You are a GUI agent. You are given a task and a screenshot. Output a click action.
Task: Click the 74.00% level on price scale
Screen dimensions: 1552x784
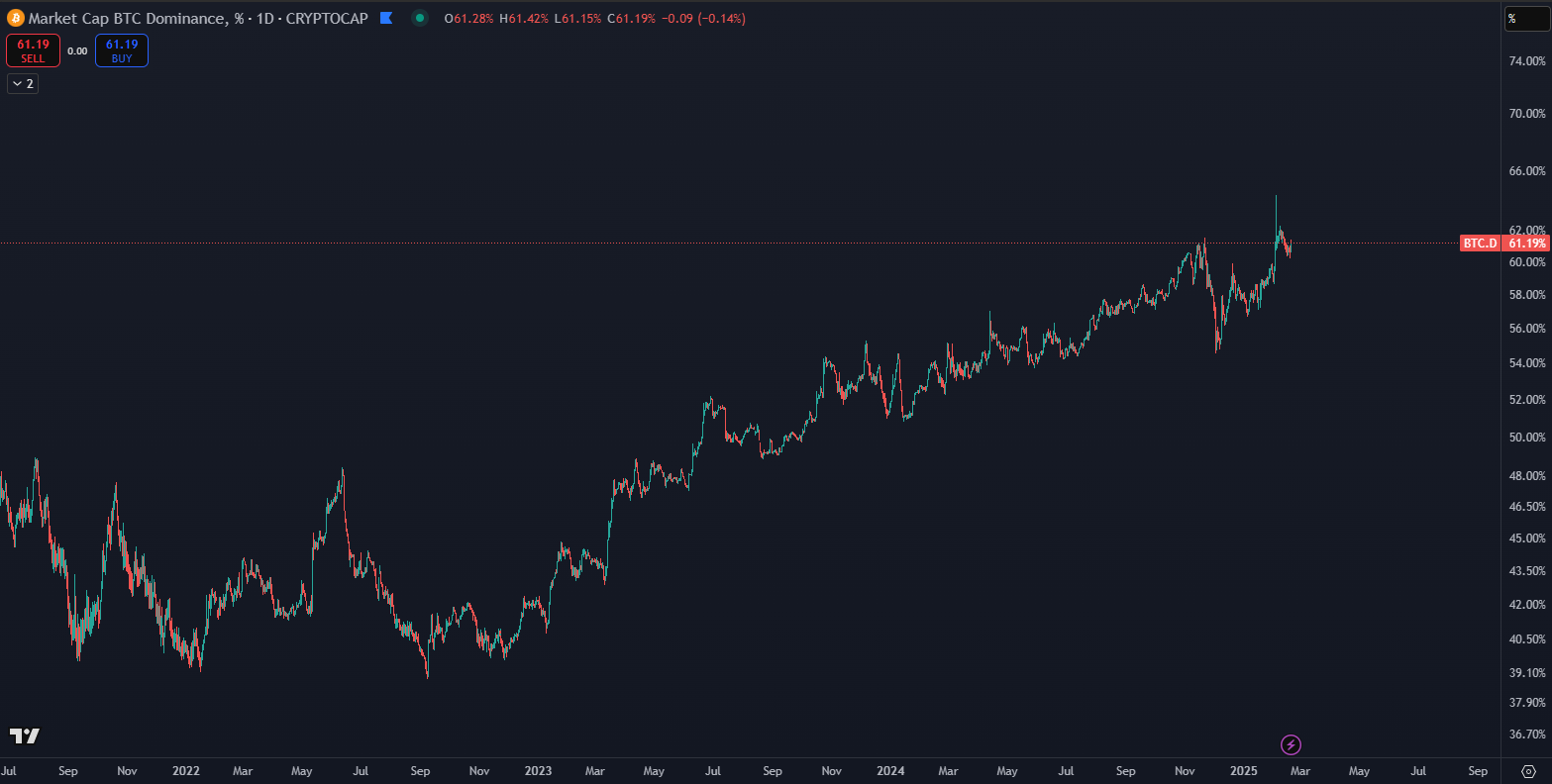point(1526,61)
